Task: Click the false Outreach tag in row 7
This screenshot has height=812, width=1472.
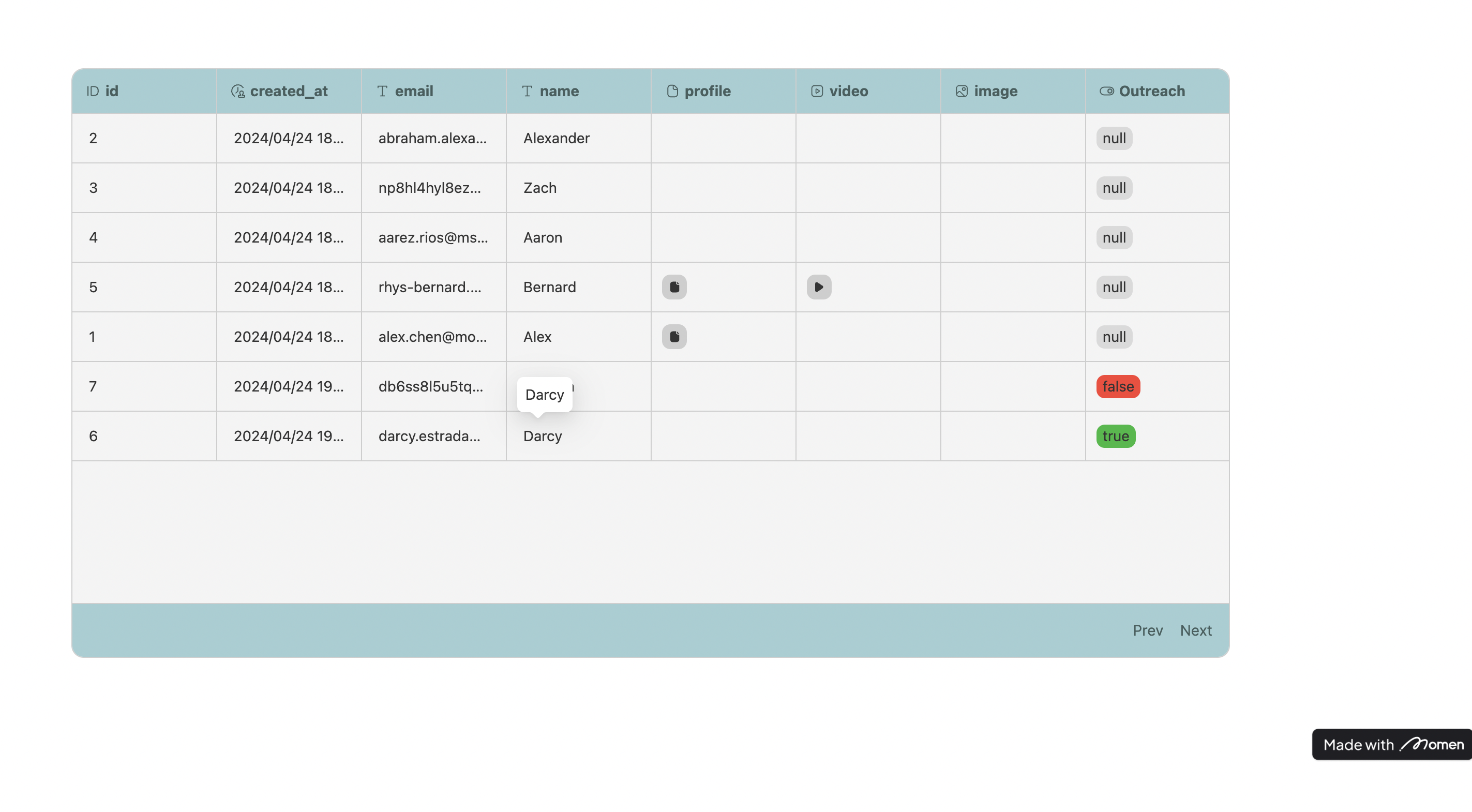Action: tap(1118, 386)
